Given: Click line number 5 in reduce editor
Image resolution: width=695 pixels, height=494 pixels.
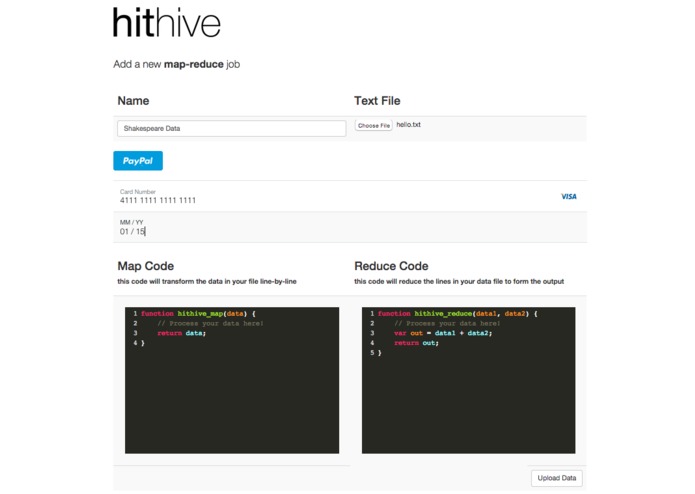Looking at the screenshot, I should point(372,353).
